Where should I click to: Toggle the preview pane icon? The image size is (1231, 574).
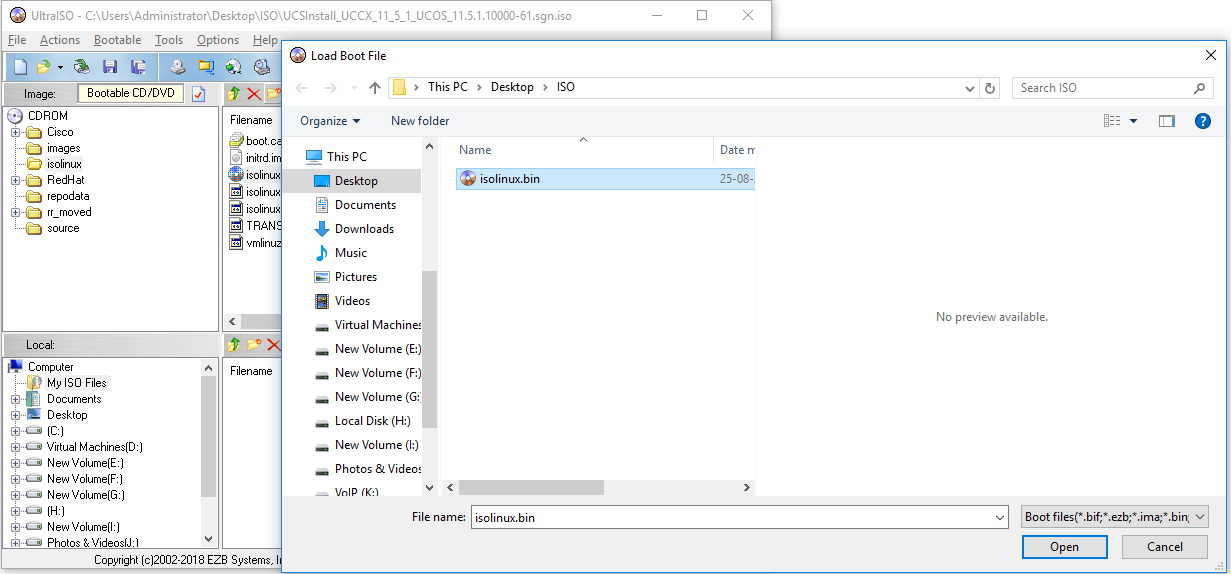[x=1167, y=121]
